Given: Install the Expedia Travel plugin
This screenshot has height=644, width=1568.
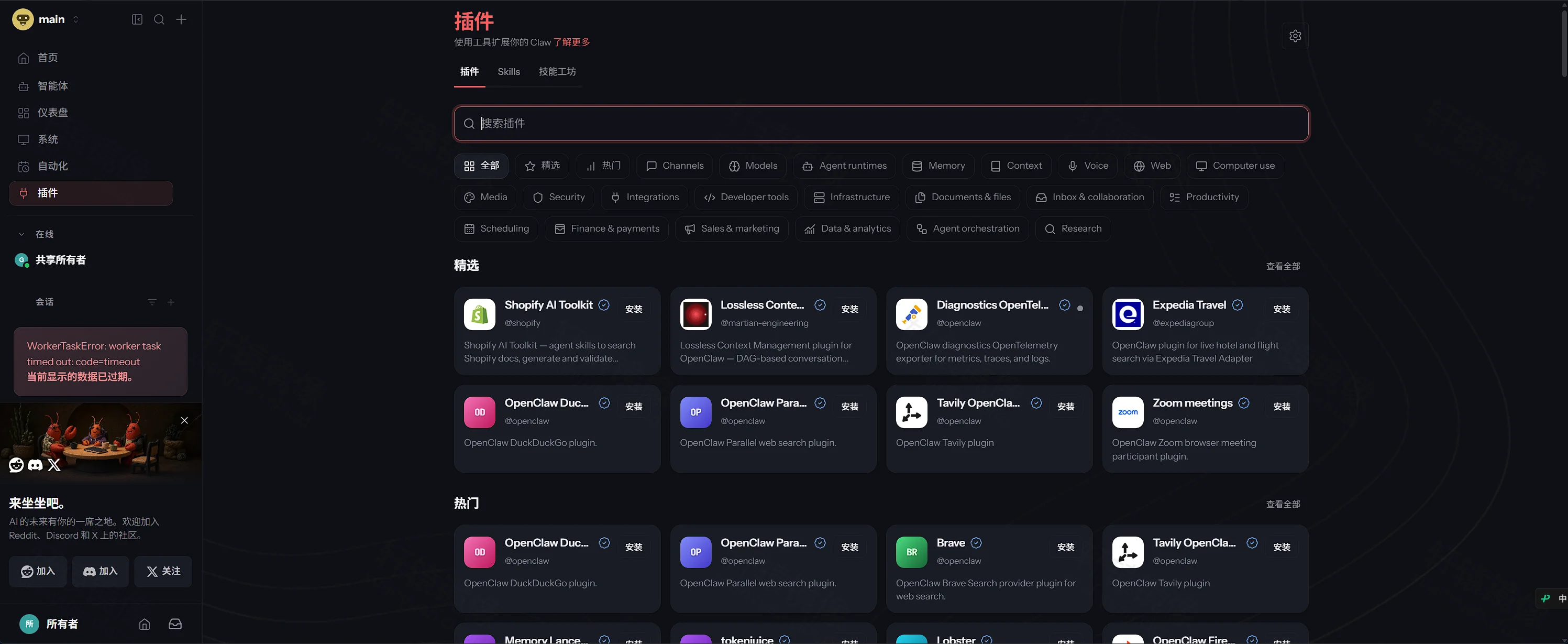Looking at the screenshot, I should (1282, 310).
